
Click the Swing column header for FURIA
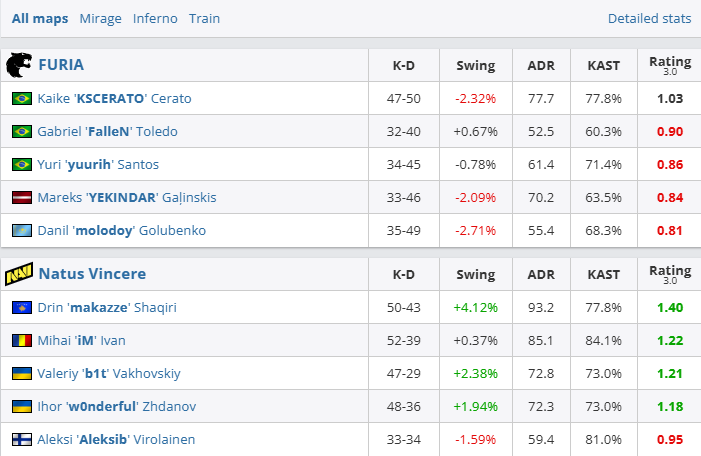(x=475, y=66)
